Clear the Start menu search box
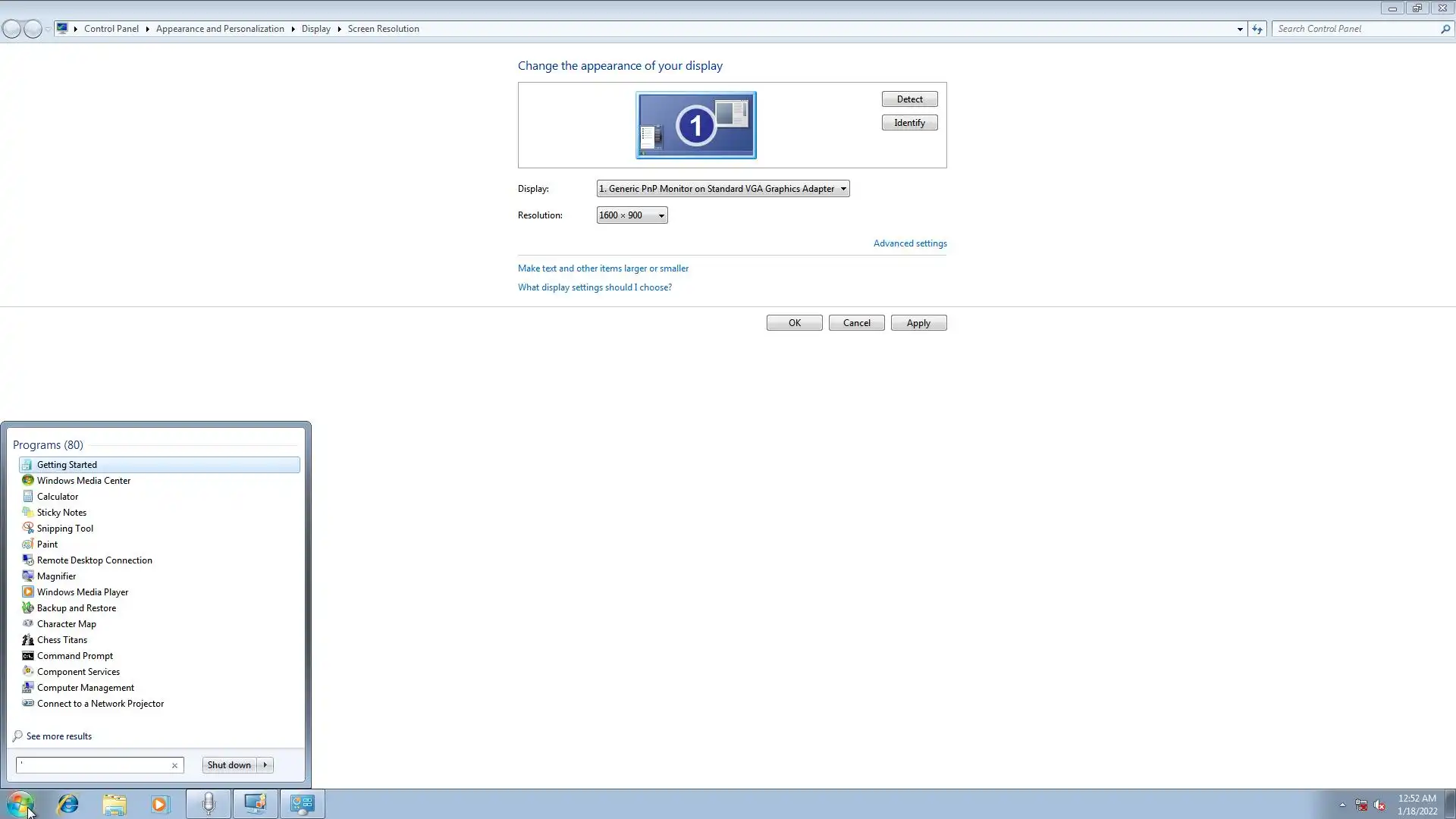Image resolution: width=1456 pixels, height=819 pixels. click(174, 765)
